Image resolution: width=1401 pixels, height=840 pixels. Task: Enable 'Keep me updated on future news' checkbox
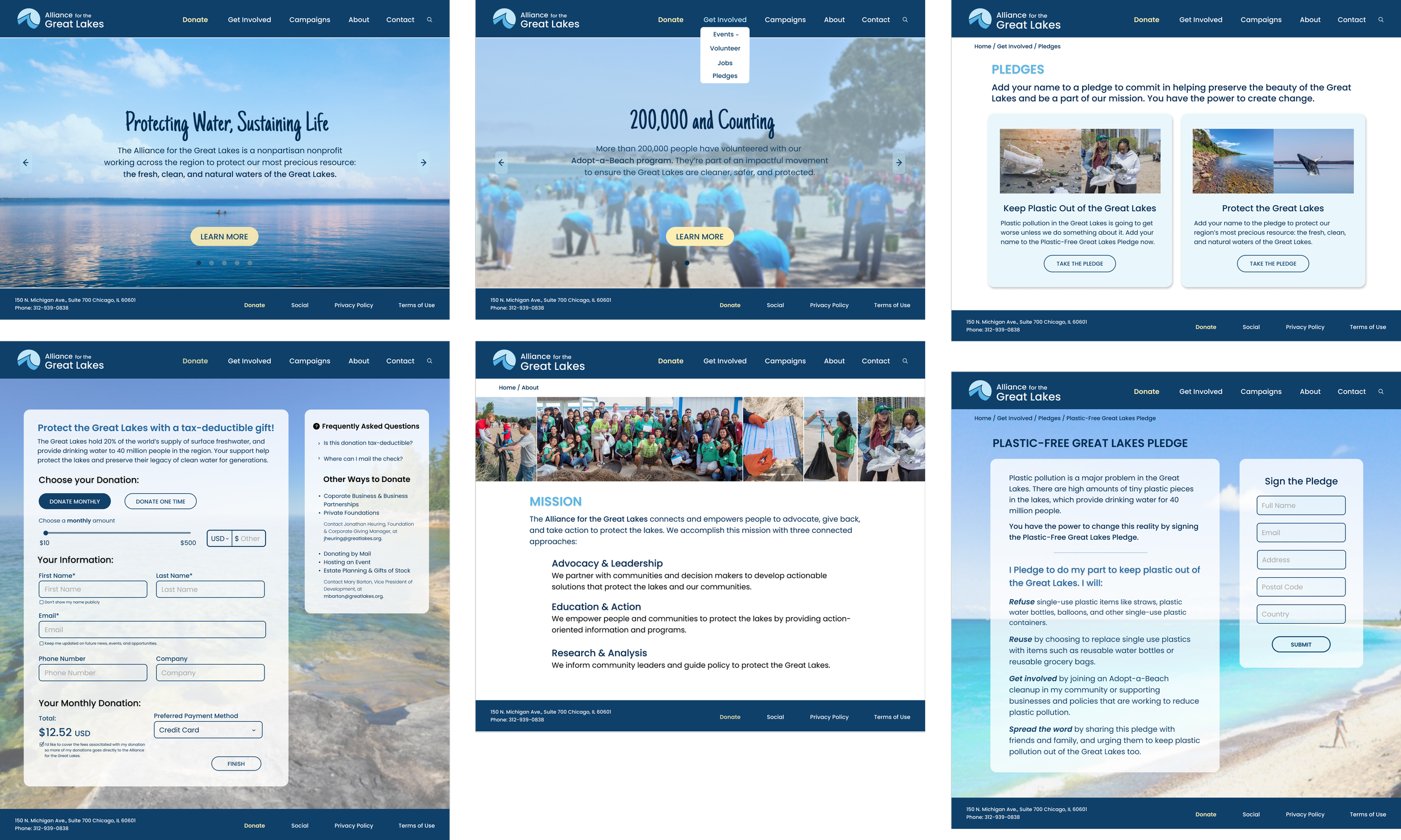click(41, 643)
